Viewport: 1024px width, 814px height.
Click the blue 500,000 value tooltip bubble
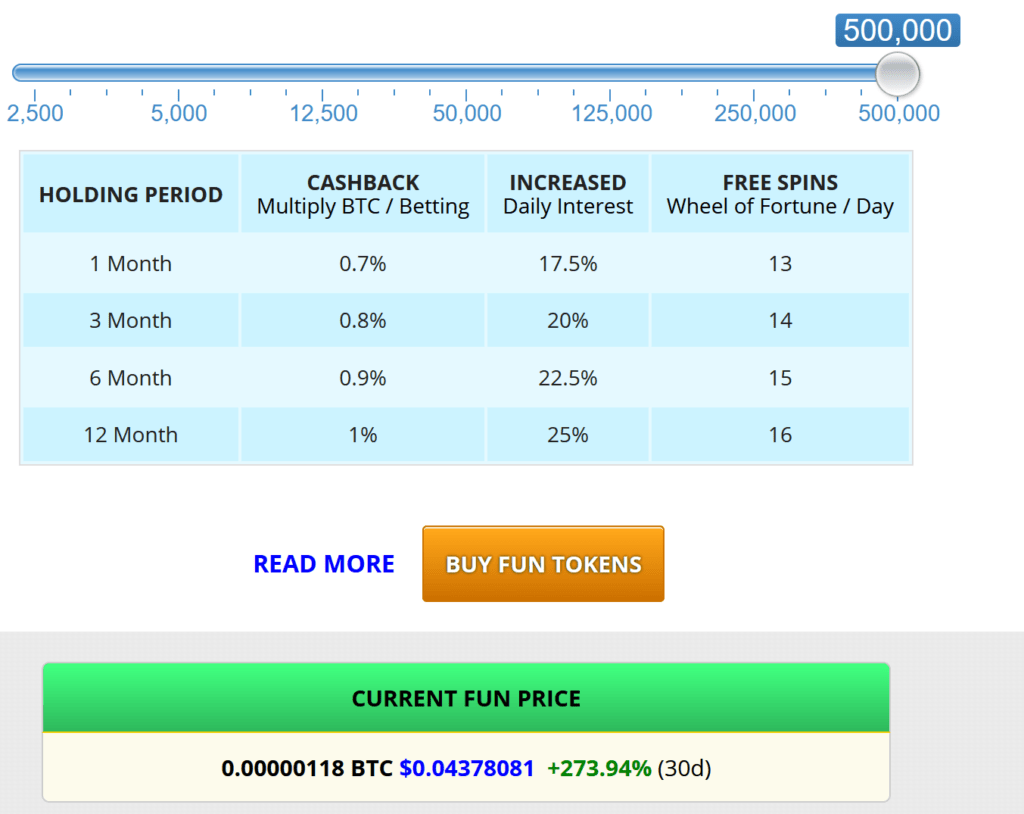[897, 30]
